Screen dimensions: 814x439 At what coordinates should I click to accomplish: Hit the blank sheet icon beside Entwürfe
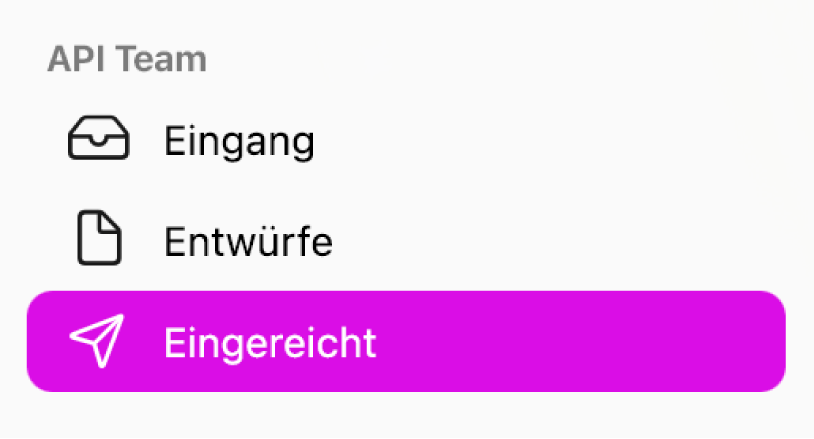point(99,241)
